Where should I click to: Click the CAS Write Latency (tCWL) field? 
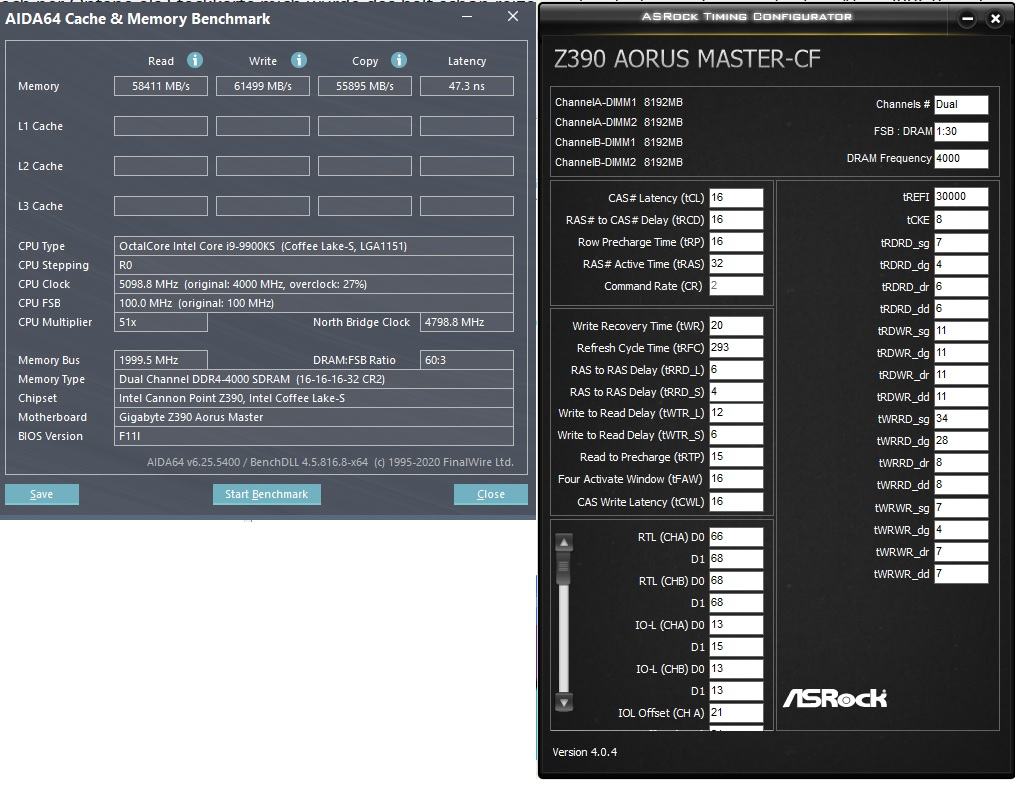[736, 502]
